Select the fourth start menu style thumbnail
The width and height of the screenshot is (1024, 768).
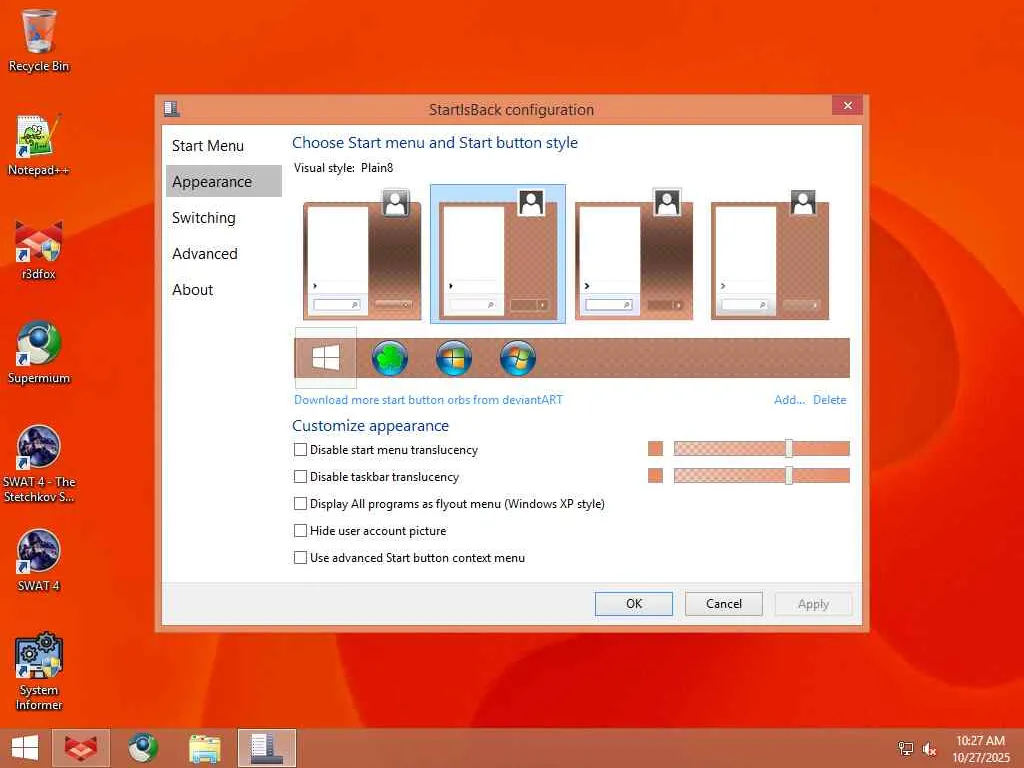tap(769, 254)
